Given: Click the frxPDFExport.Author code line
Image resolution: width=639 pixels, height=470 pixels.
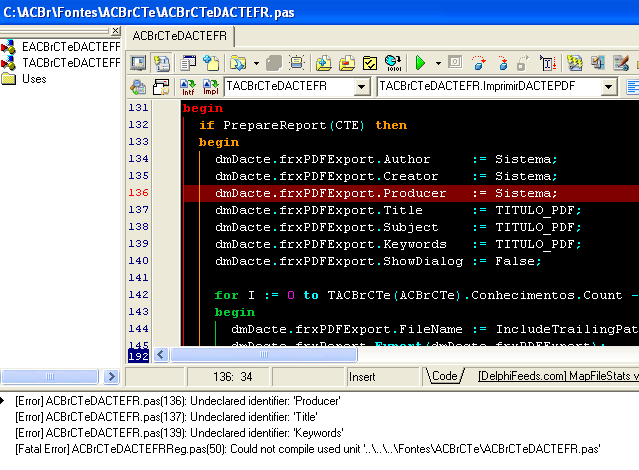Looking at the screenshot, I should (x=386, y=159).
